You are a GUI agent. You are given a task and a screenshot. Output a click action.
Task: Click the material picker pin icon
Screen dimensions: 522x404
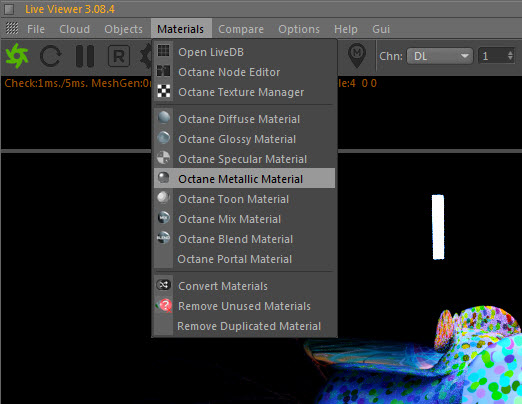coord(357,55)
